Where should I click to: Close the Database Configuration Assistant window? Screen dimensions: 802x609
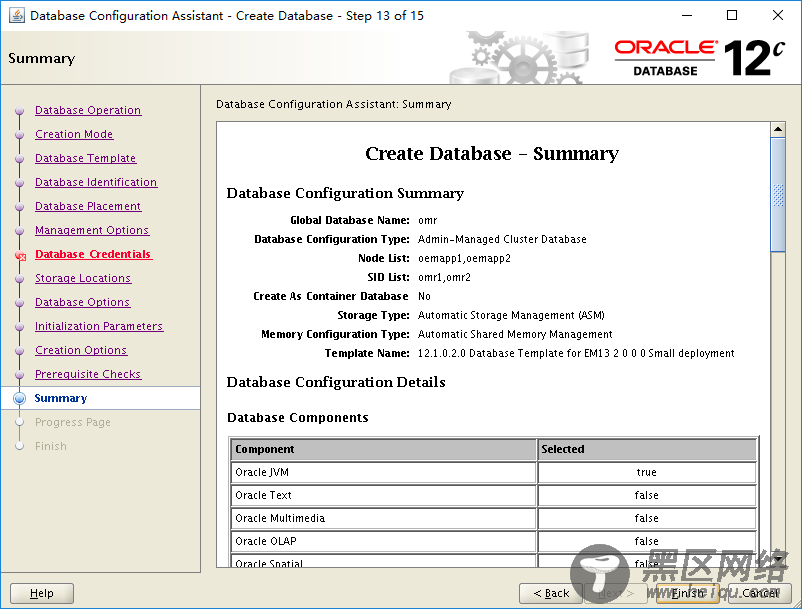pyautogui.click(x=777, y=15)
